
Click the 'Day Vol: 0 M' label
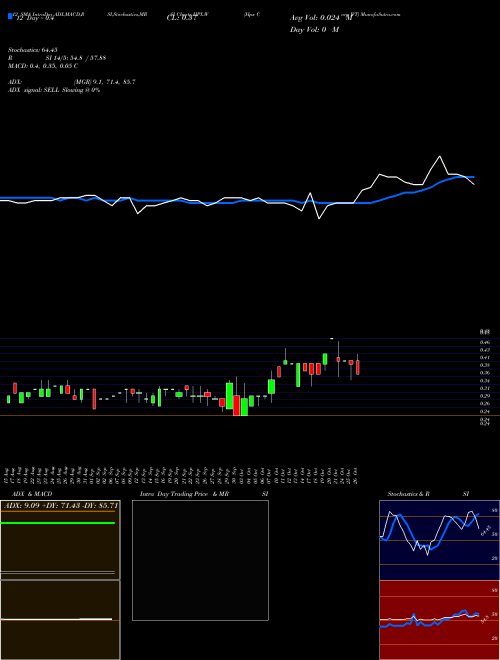click(314, 30)
